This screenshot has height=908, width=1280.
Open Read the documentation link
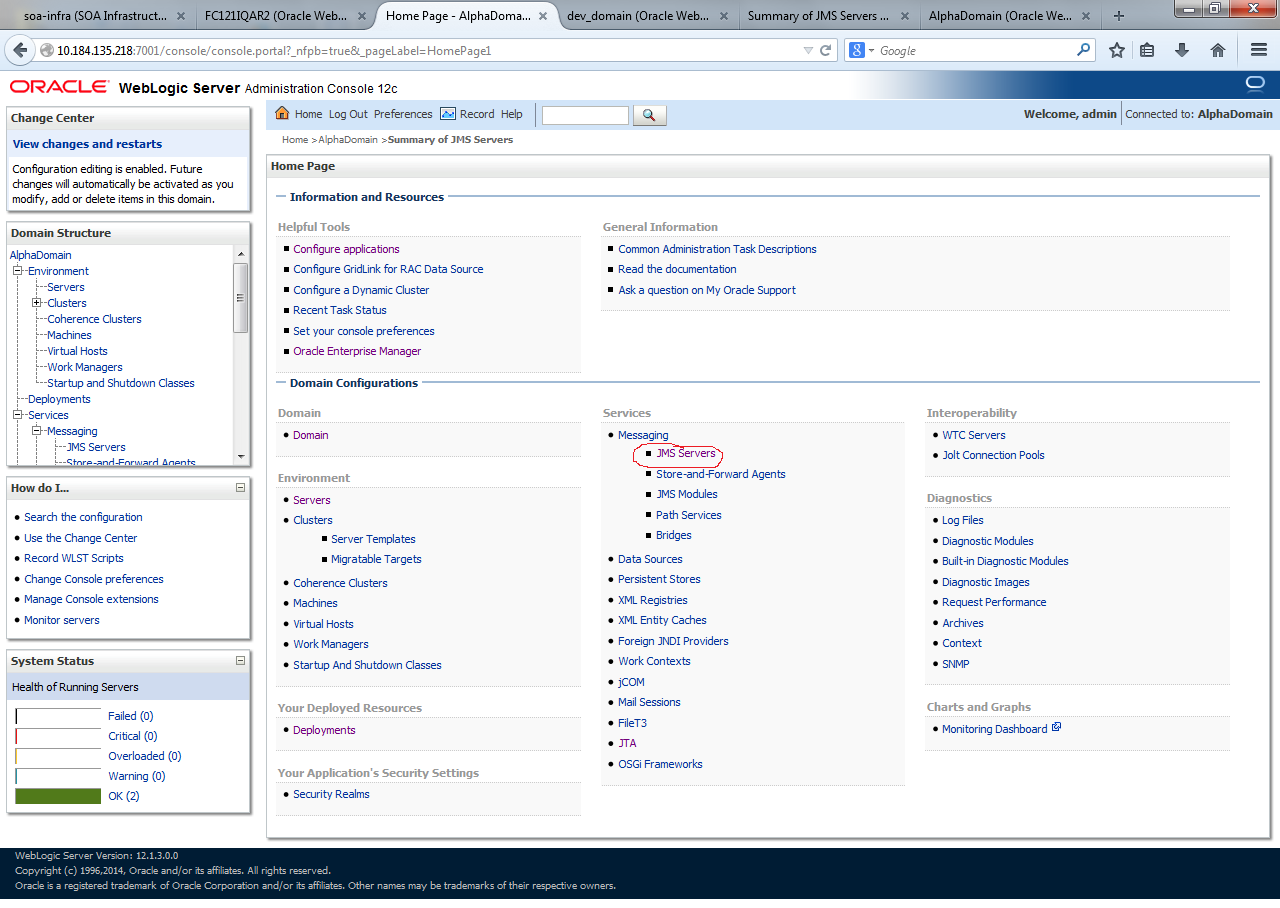coord(677,269)
